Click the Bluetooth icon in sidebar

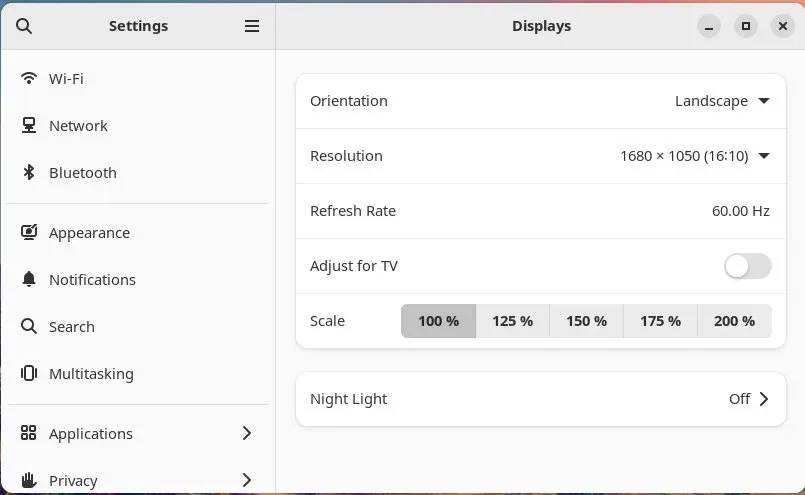click(29, 172)
